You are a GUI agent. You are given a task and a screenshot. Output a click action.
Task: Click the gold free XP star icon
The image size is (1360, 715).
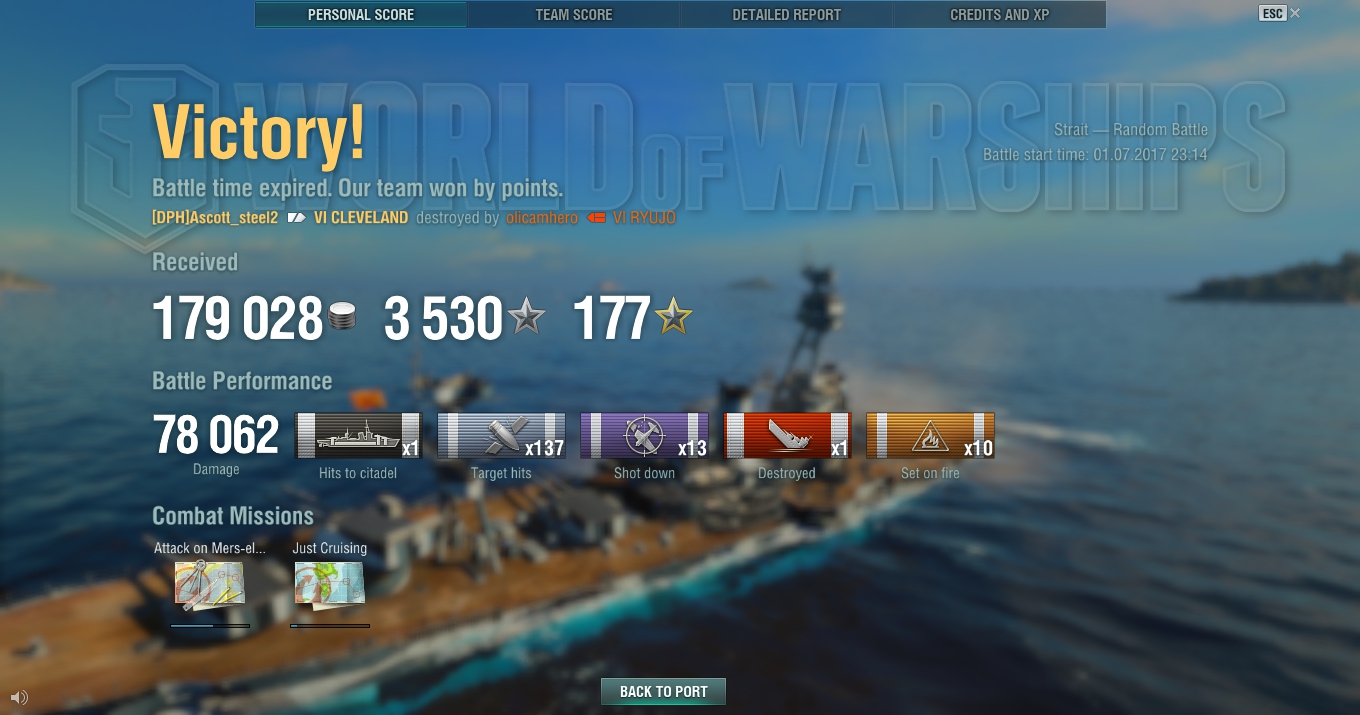click(673, 318)
